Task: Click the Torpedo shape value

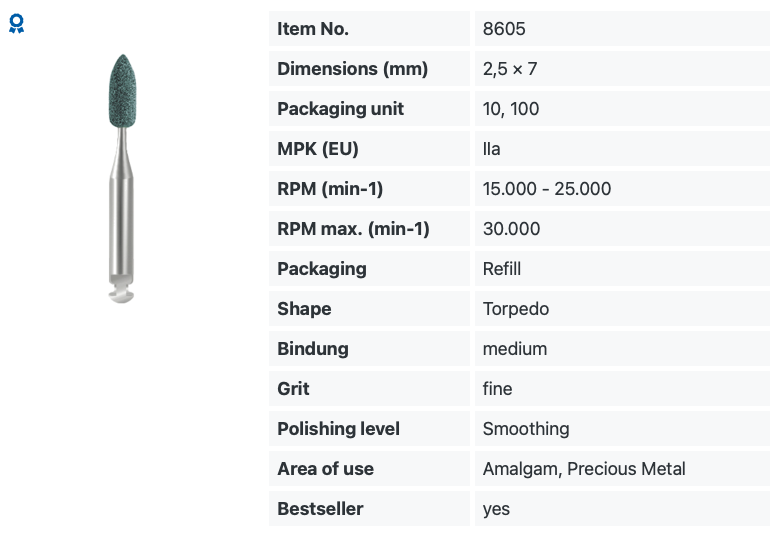Action: pos(516,309)
